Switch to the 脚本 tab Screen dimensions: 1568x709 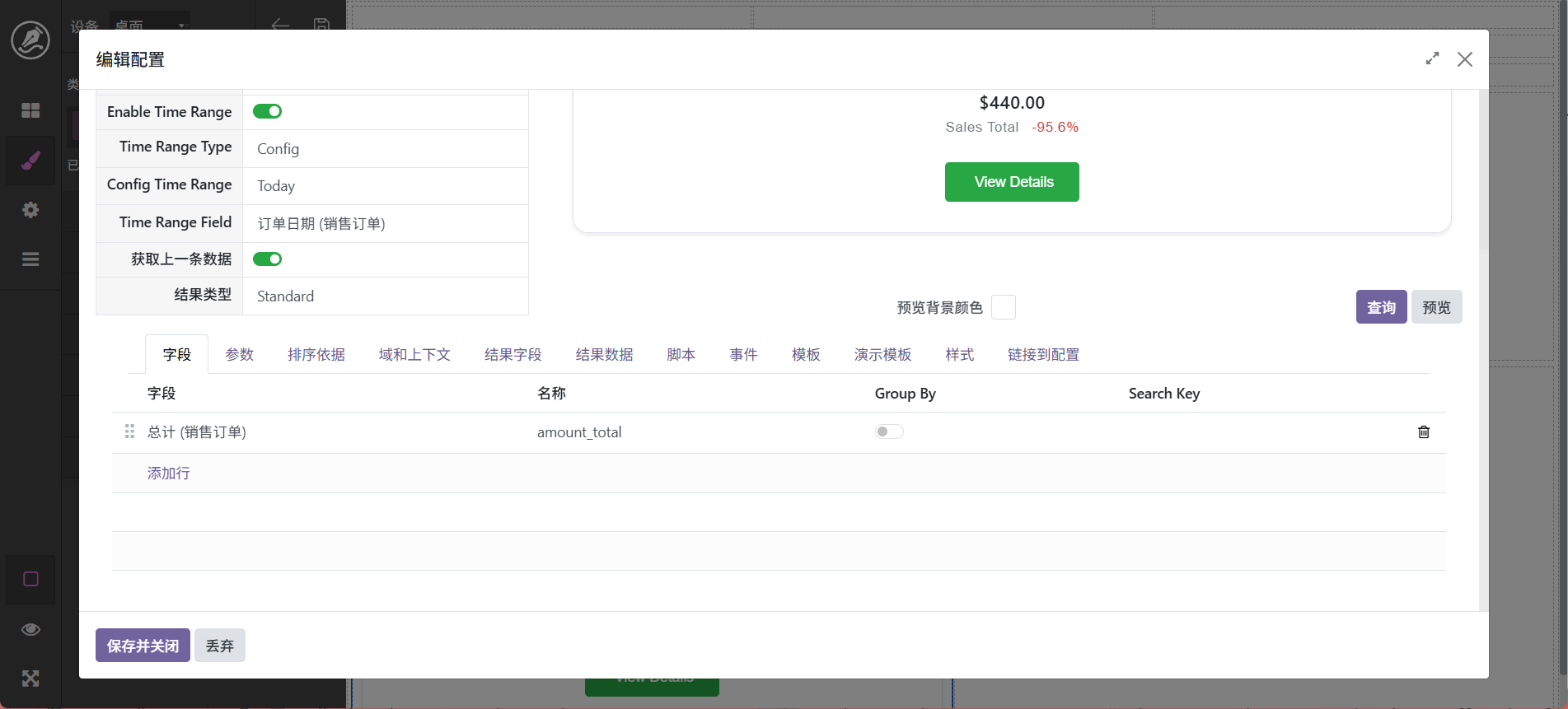click(x=681, y=355)
